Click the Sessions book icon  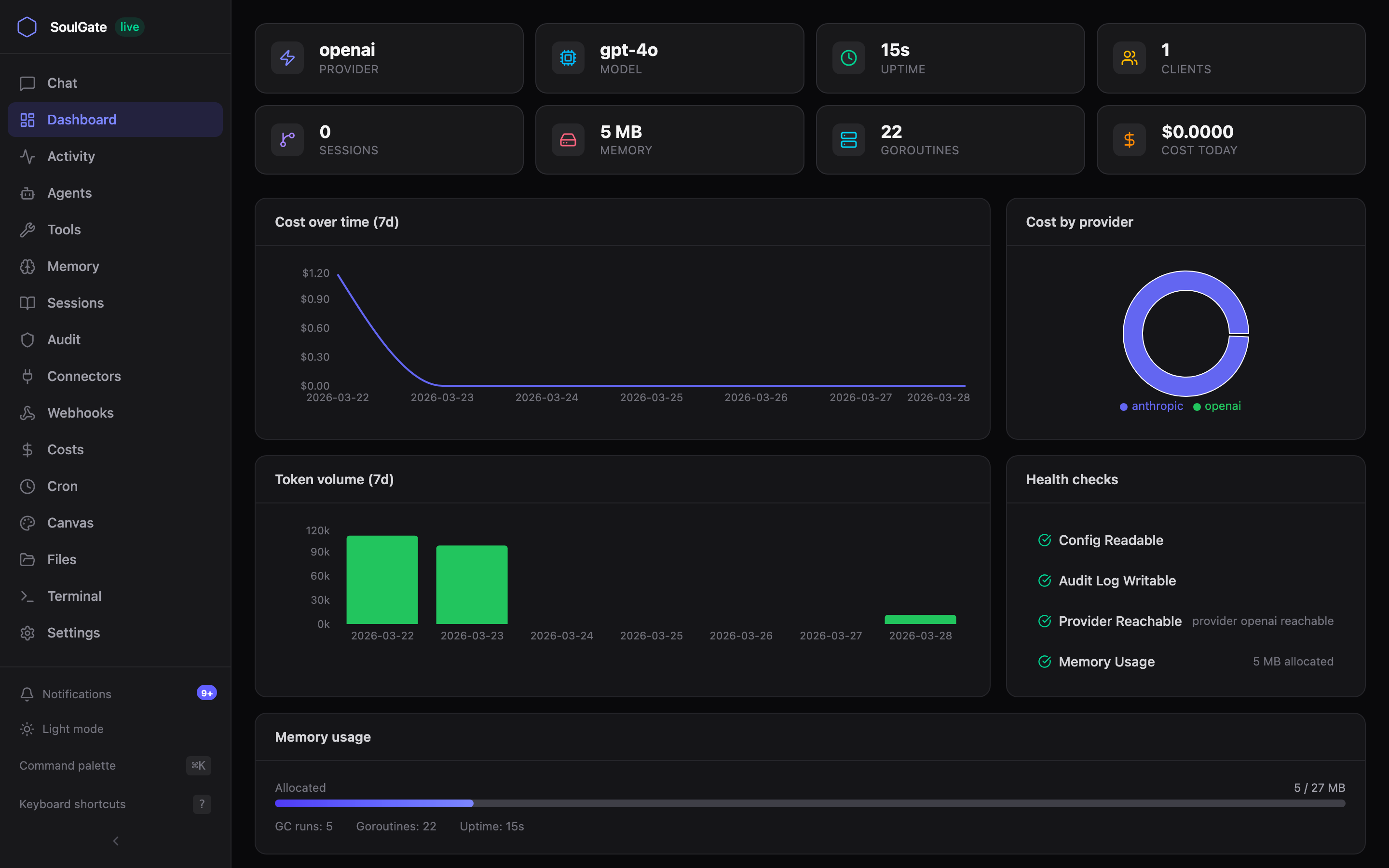pos(27,303)
